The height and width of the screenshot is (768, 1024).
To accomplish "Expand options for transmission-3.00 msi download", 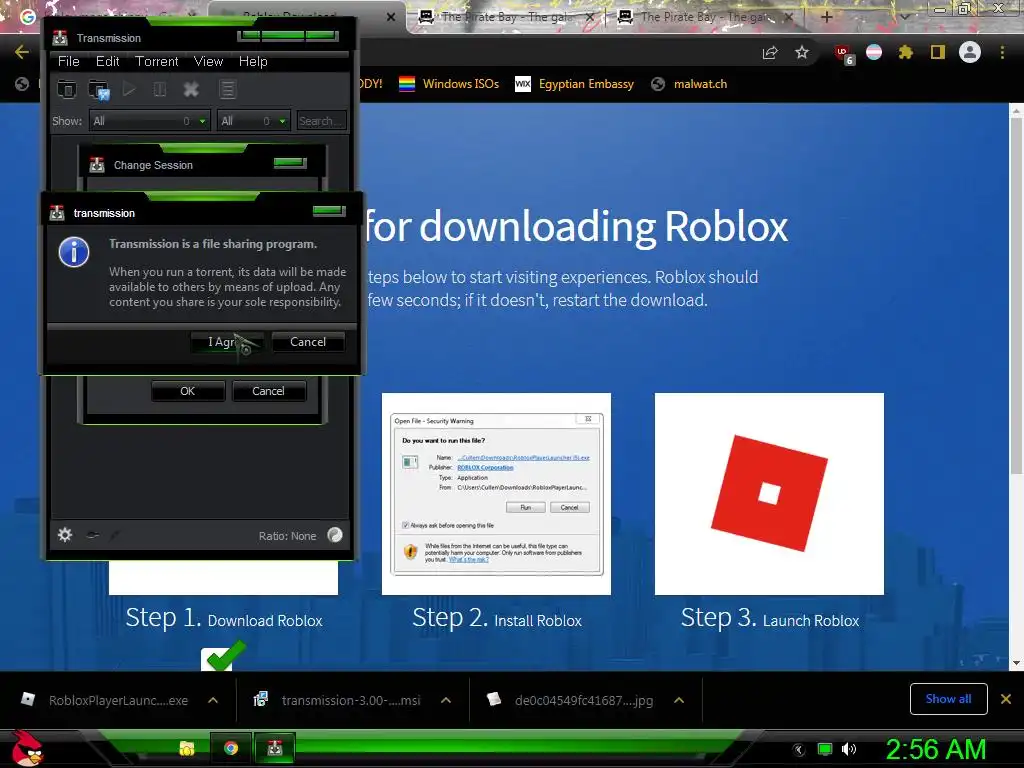I will 446,700.
